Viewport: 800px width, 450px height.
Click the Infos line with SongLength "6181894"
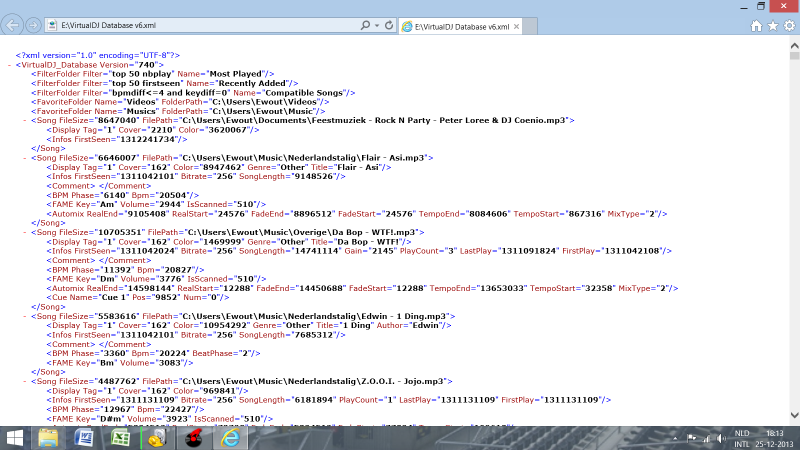point(329,400)
